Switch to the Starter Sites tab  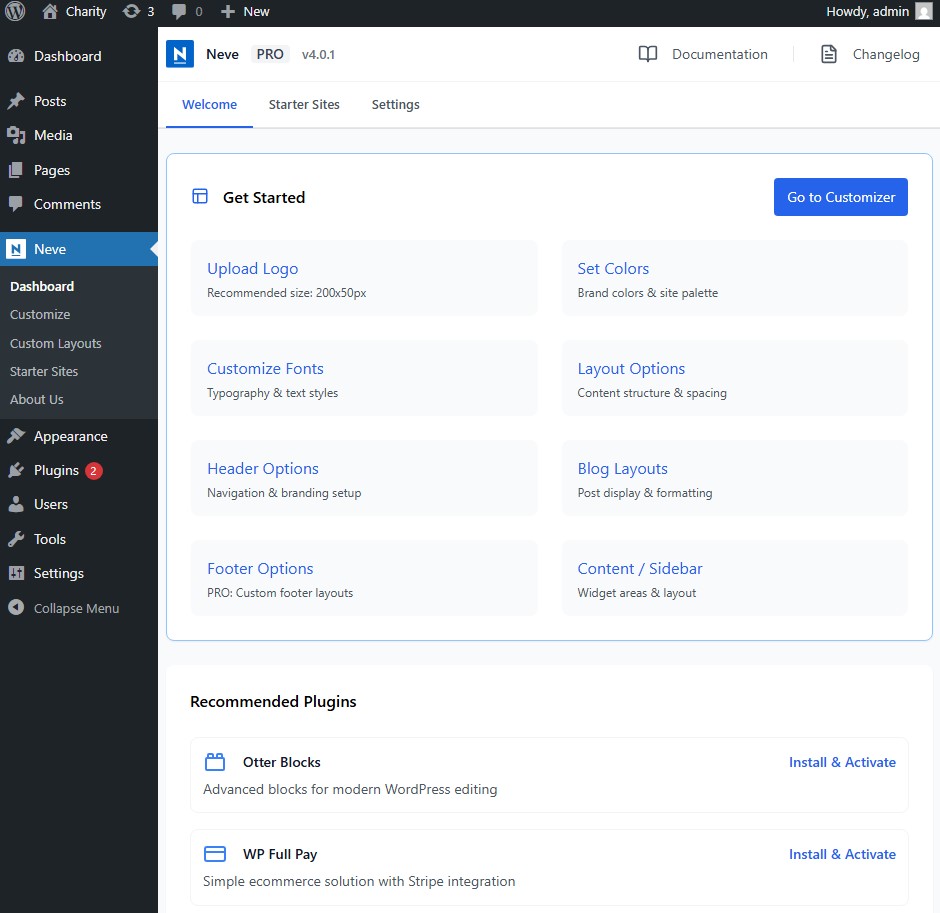[304, 104]
